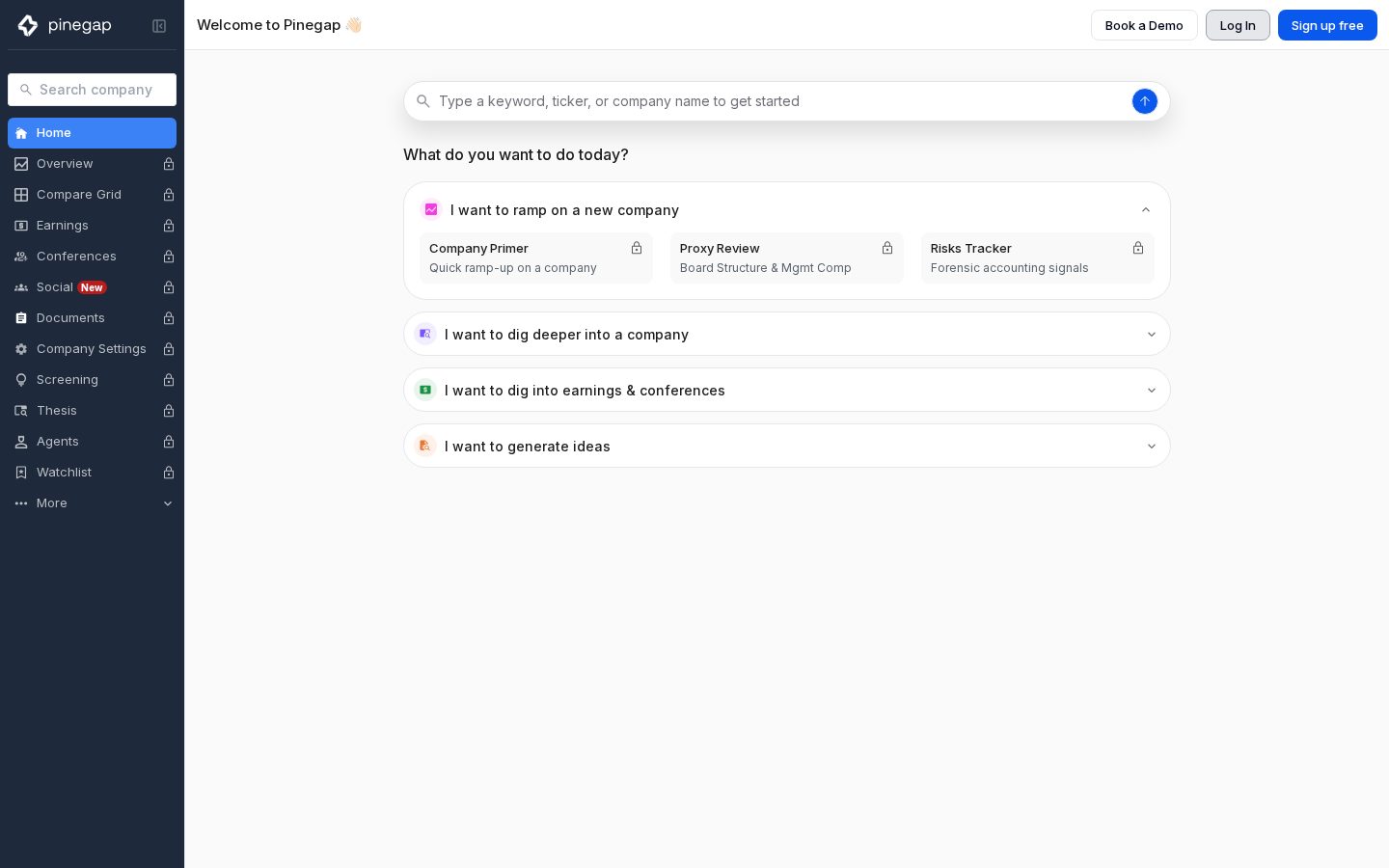
Task: Click the Pinegap logo icon
Action: tap(28, 25)
